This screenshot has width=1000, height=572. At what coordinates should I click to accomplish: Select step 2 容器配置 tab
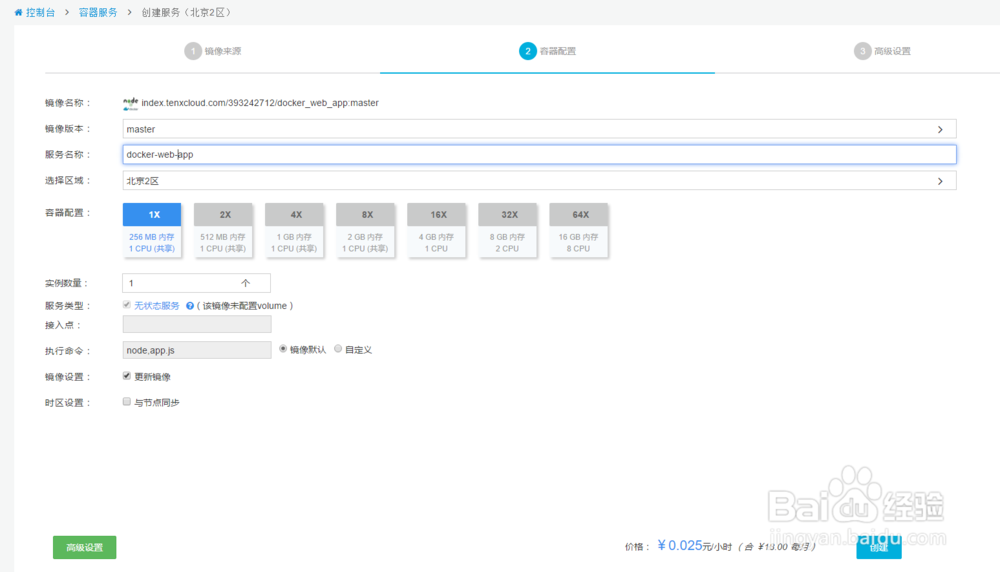click(x=547, y=51)
